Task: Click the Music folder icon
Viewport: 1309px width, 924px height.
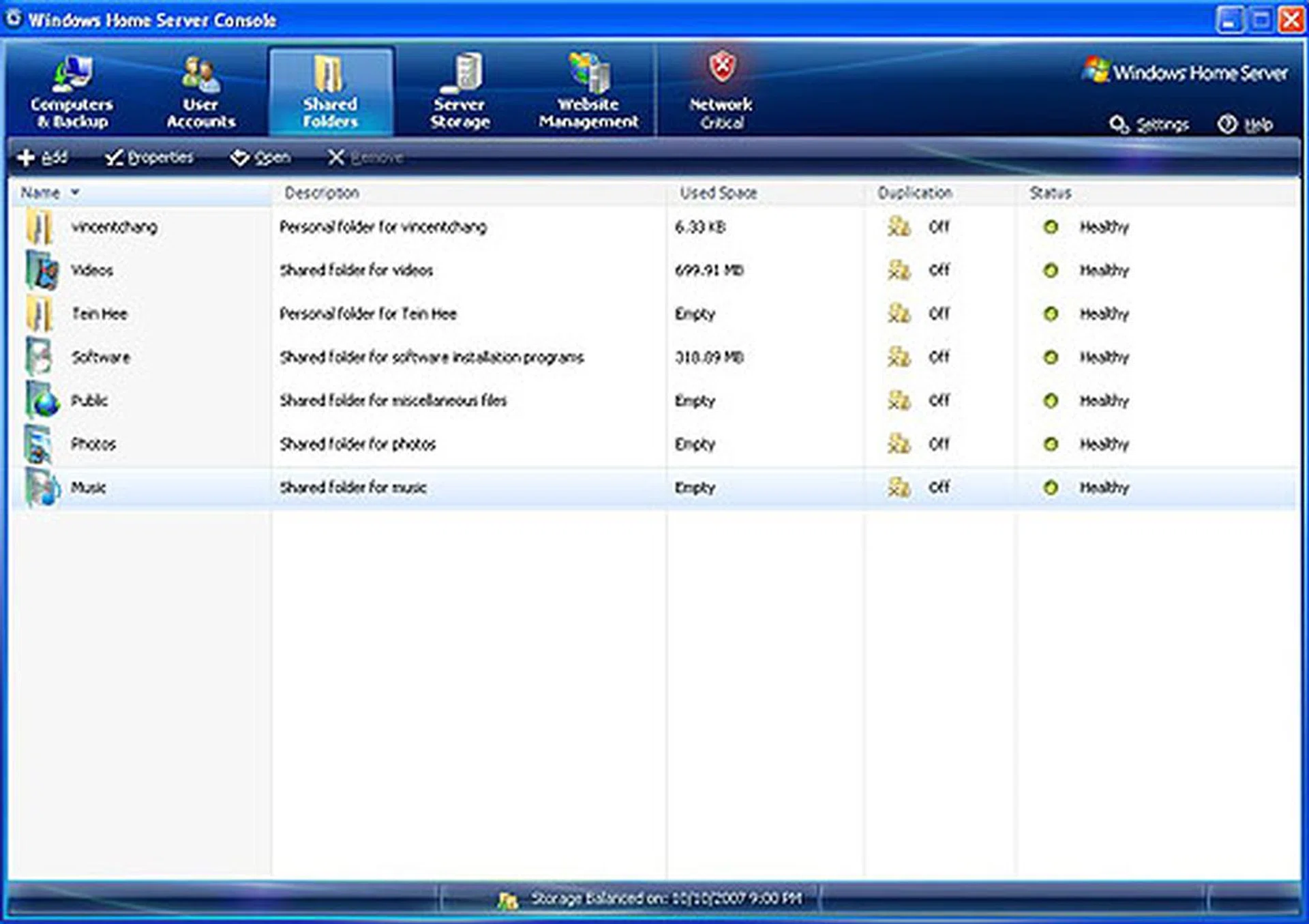Action: point(40,487)
